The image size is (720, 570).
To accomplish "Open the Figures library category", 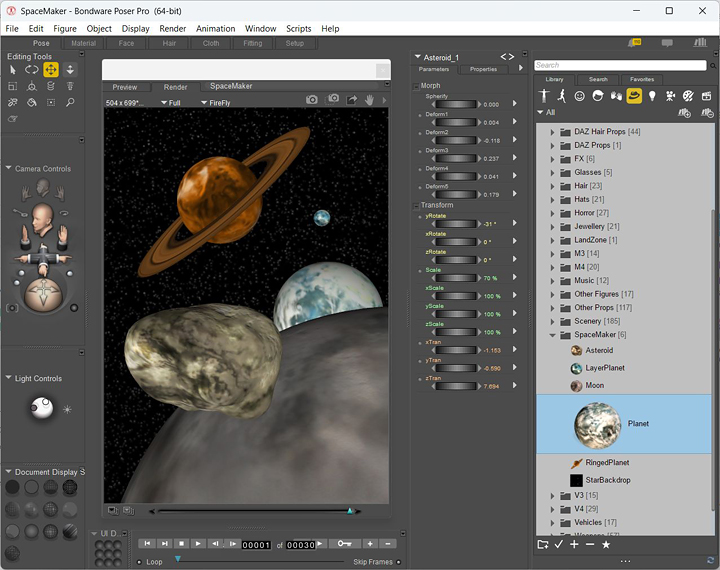I will point(545,96).
